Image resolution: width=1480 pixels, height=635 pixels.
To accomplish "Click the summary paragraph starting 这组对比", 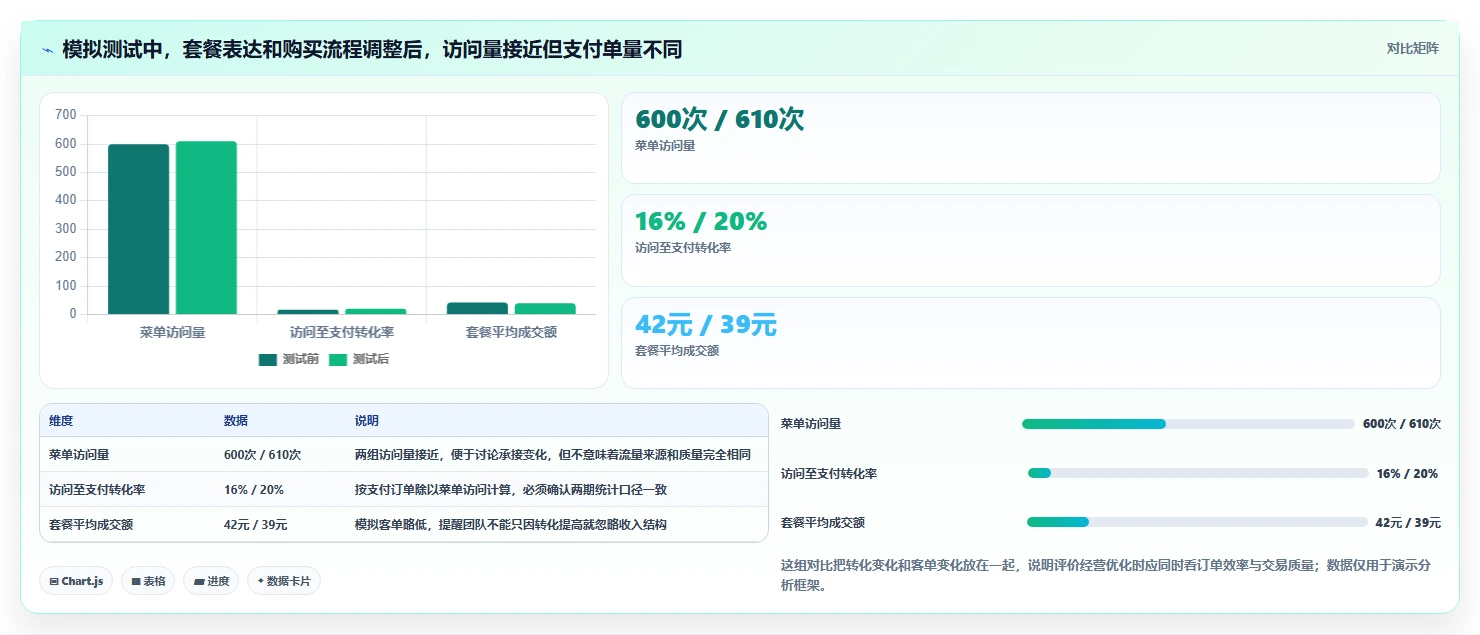I will pos(1106,576).
